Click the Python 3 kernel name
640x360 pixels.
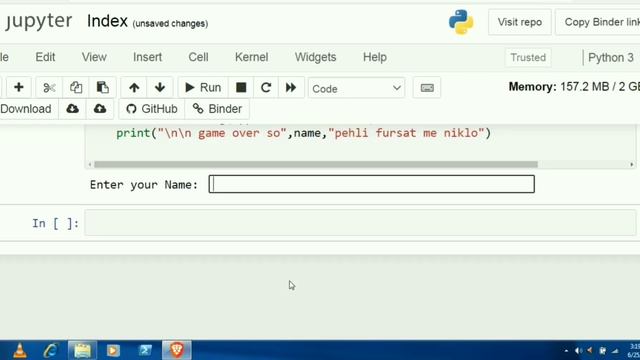611,58
